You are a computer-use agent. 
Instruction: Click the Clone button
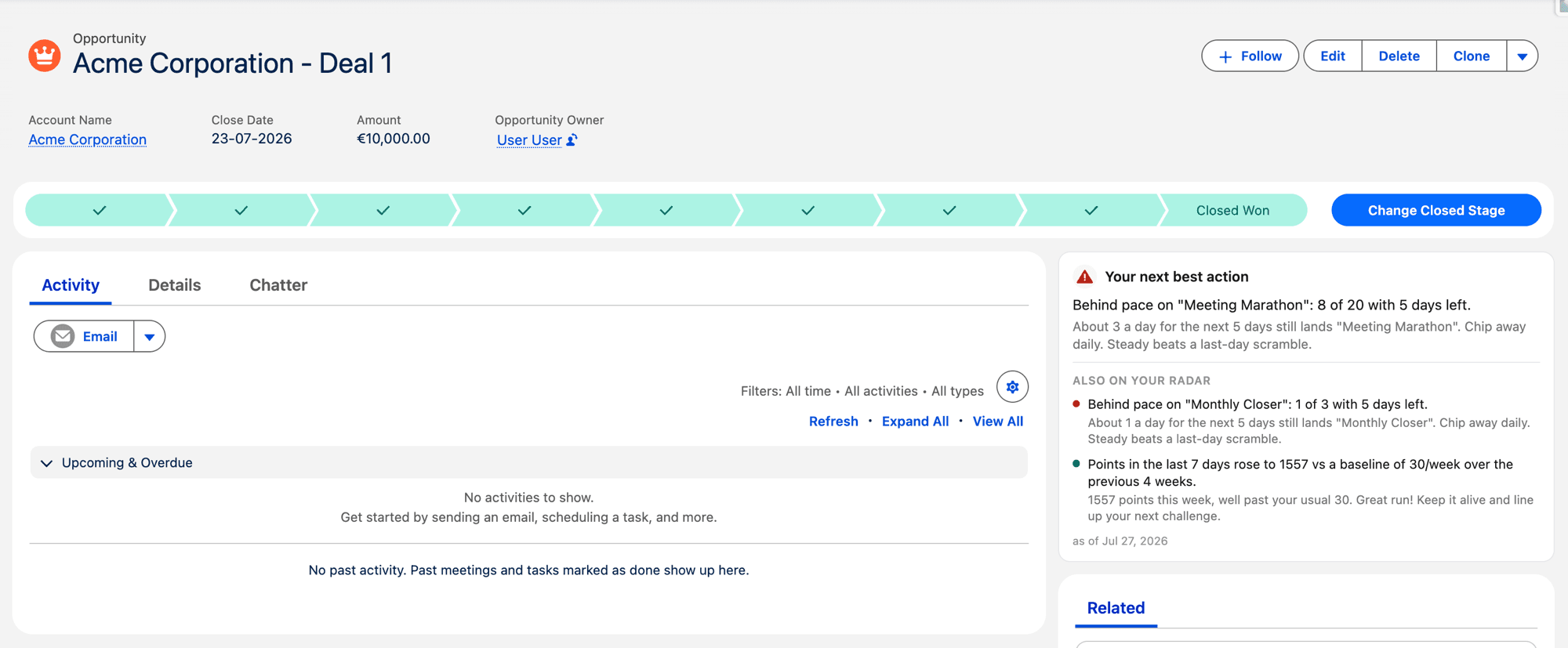(x=1471, y=56)
